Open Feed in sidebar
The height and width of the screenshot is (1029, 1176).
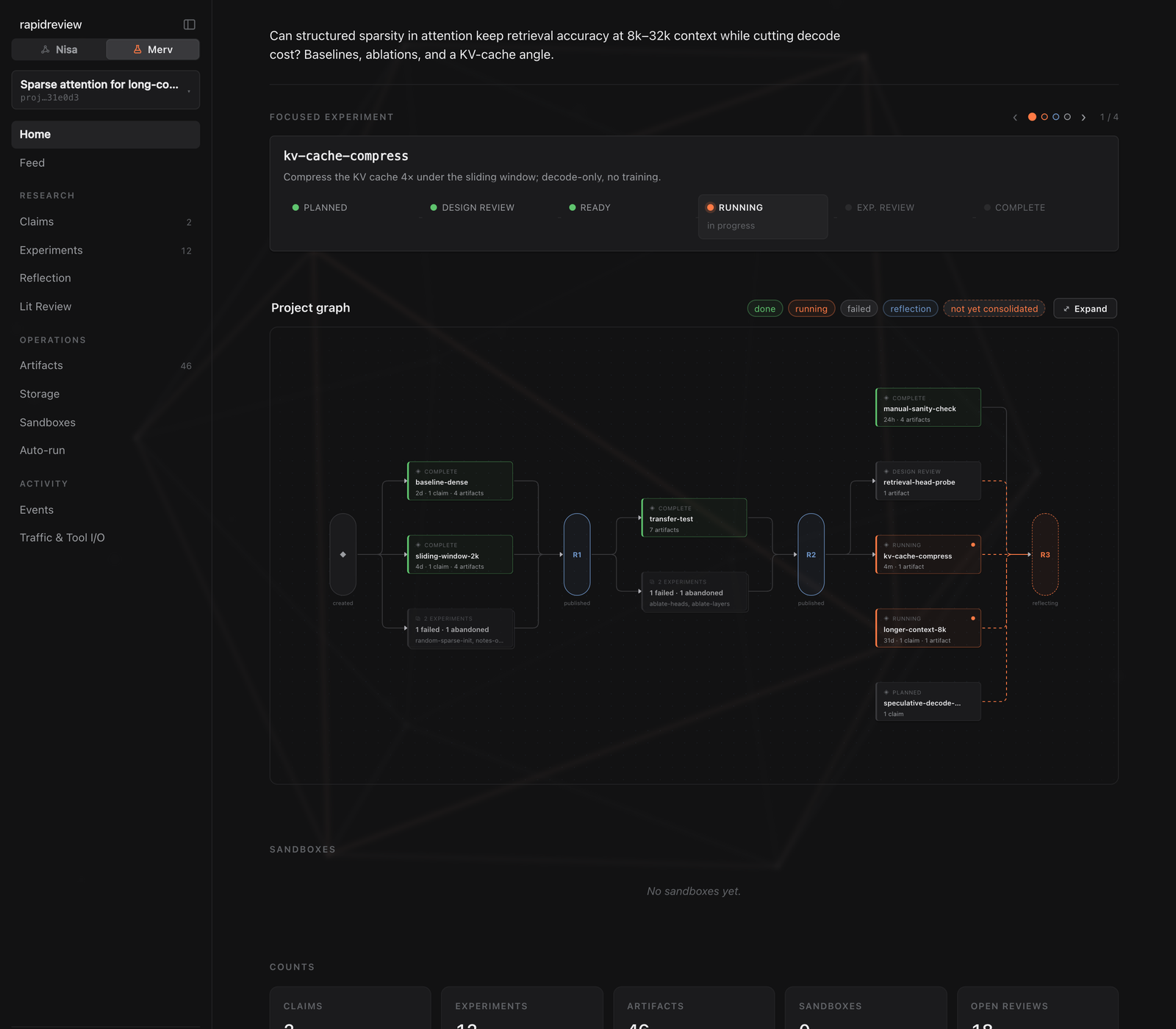tap(106, 163)
